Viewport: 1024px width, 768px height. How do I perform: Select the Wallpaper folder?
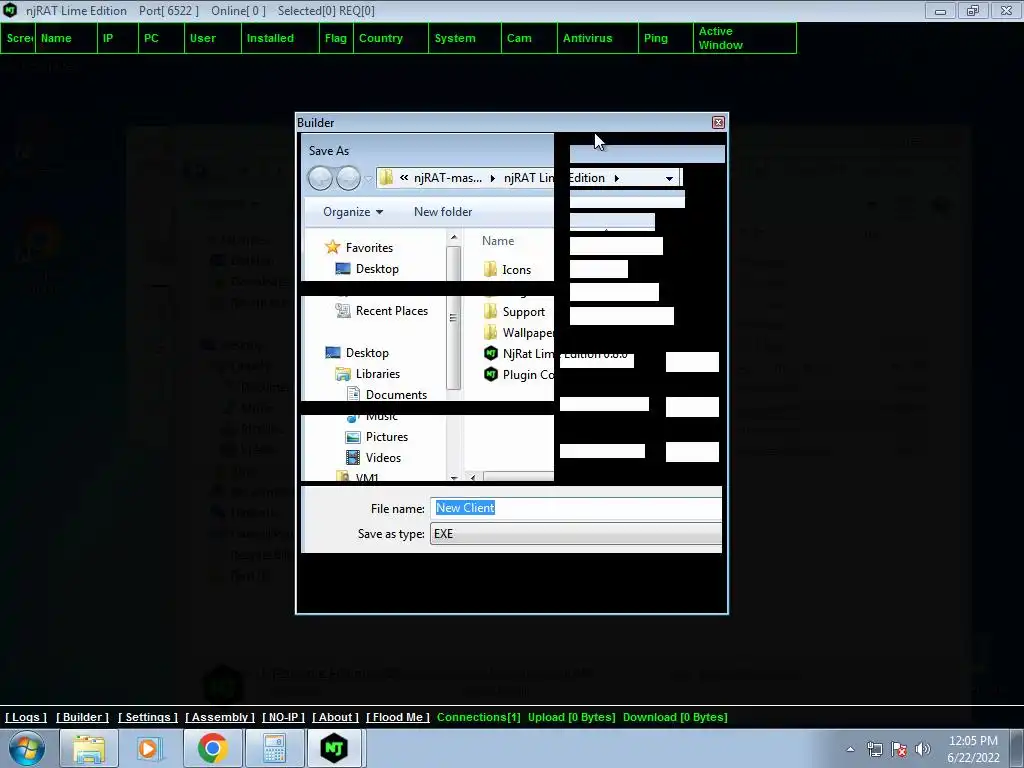coord(519,332)
